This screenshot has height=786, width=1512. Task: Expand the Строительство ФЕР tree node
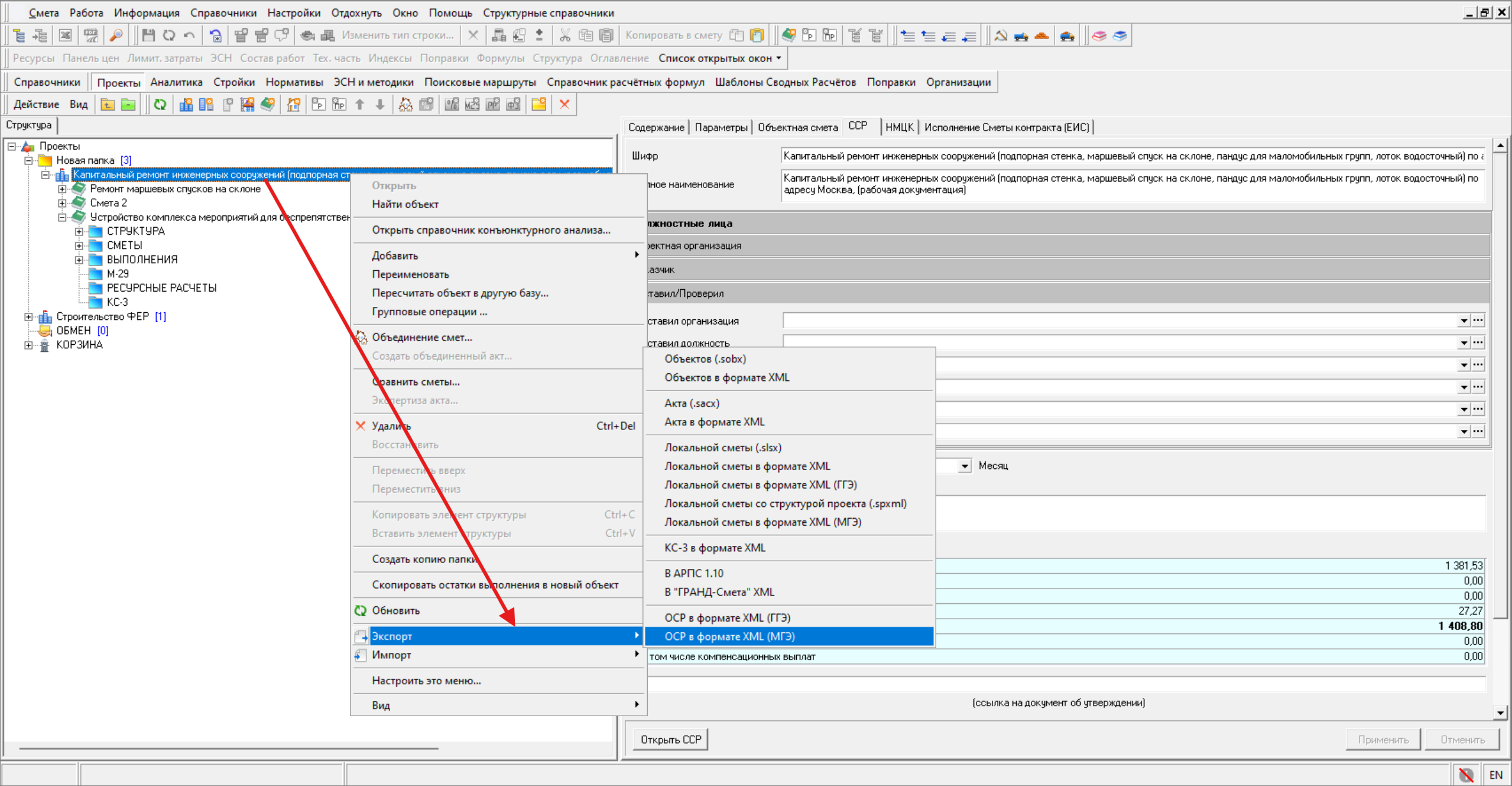[x=28, y=317]
